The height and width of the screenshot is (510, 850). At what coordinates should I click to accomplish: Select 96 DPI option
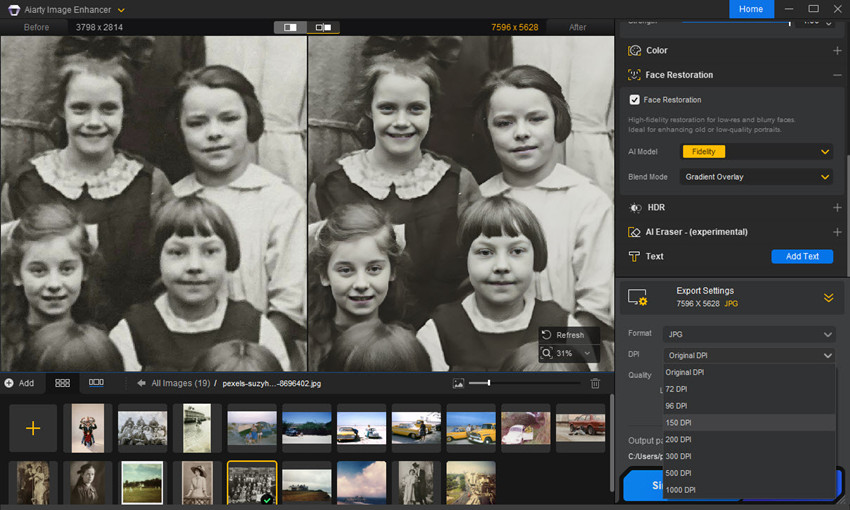point(749,406)
